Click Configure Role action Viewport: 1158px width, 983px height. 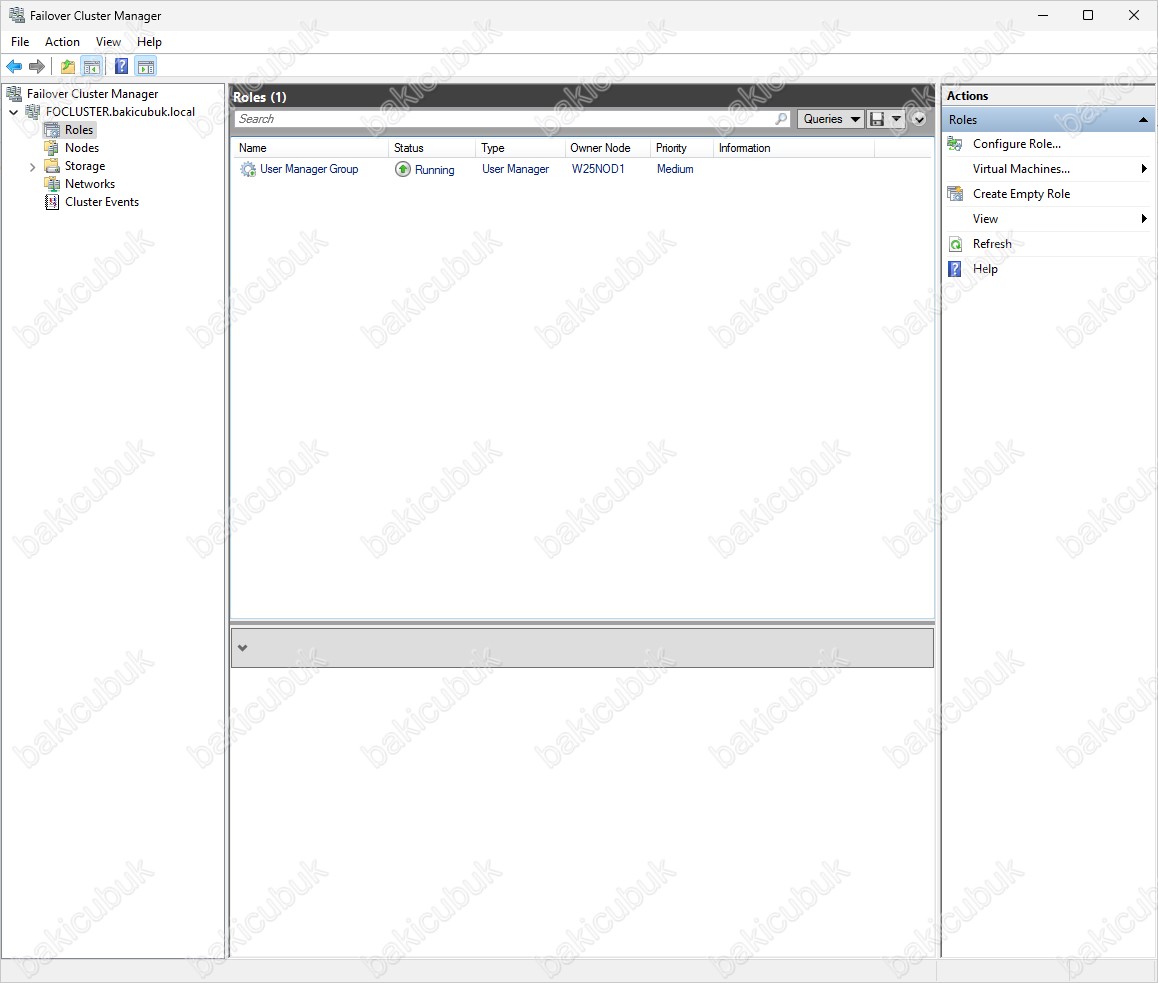tap(1016, 144)
